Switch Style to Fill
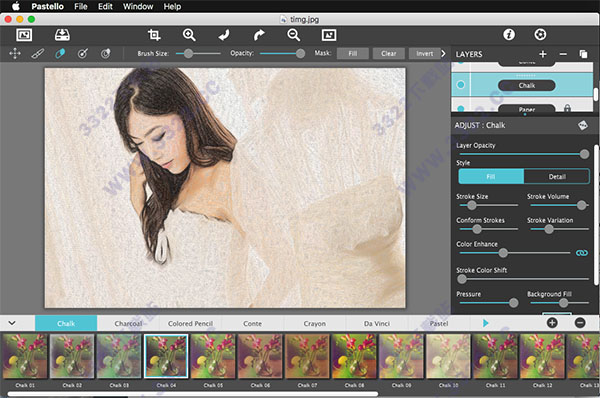The width and height of the screenshot is (600, 398). pos(491,176)
